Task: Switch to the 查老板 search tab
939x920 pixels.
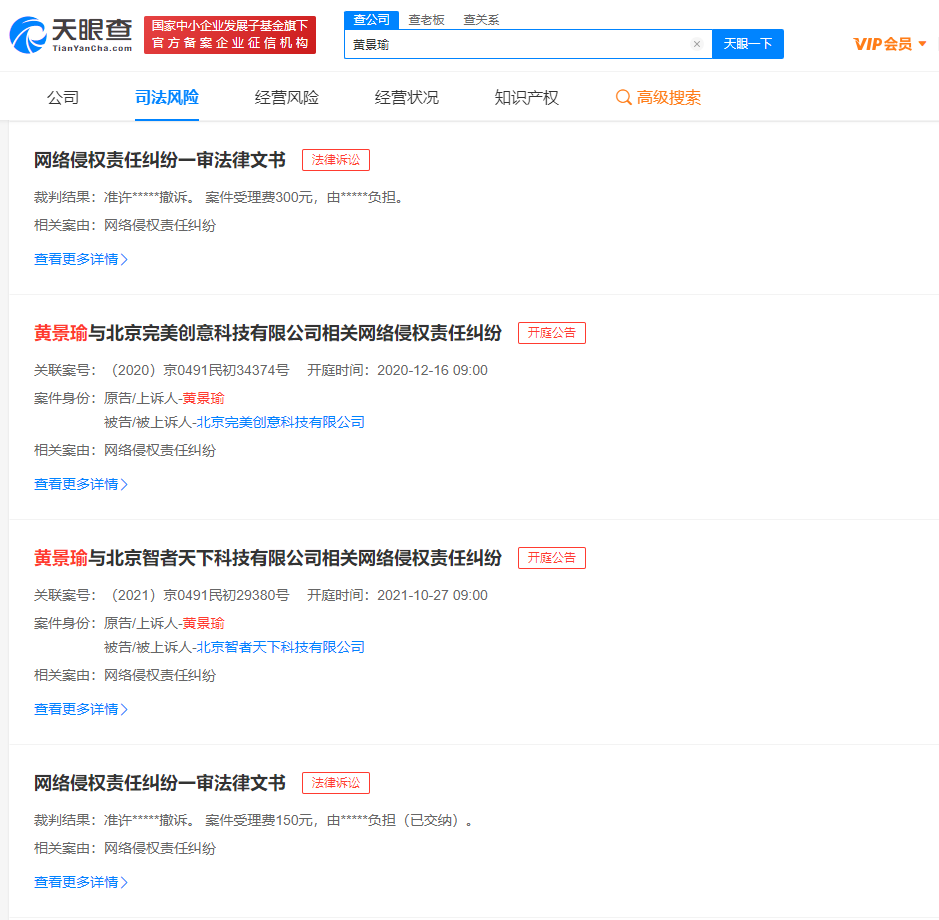Action: point(426,20)
